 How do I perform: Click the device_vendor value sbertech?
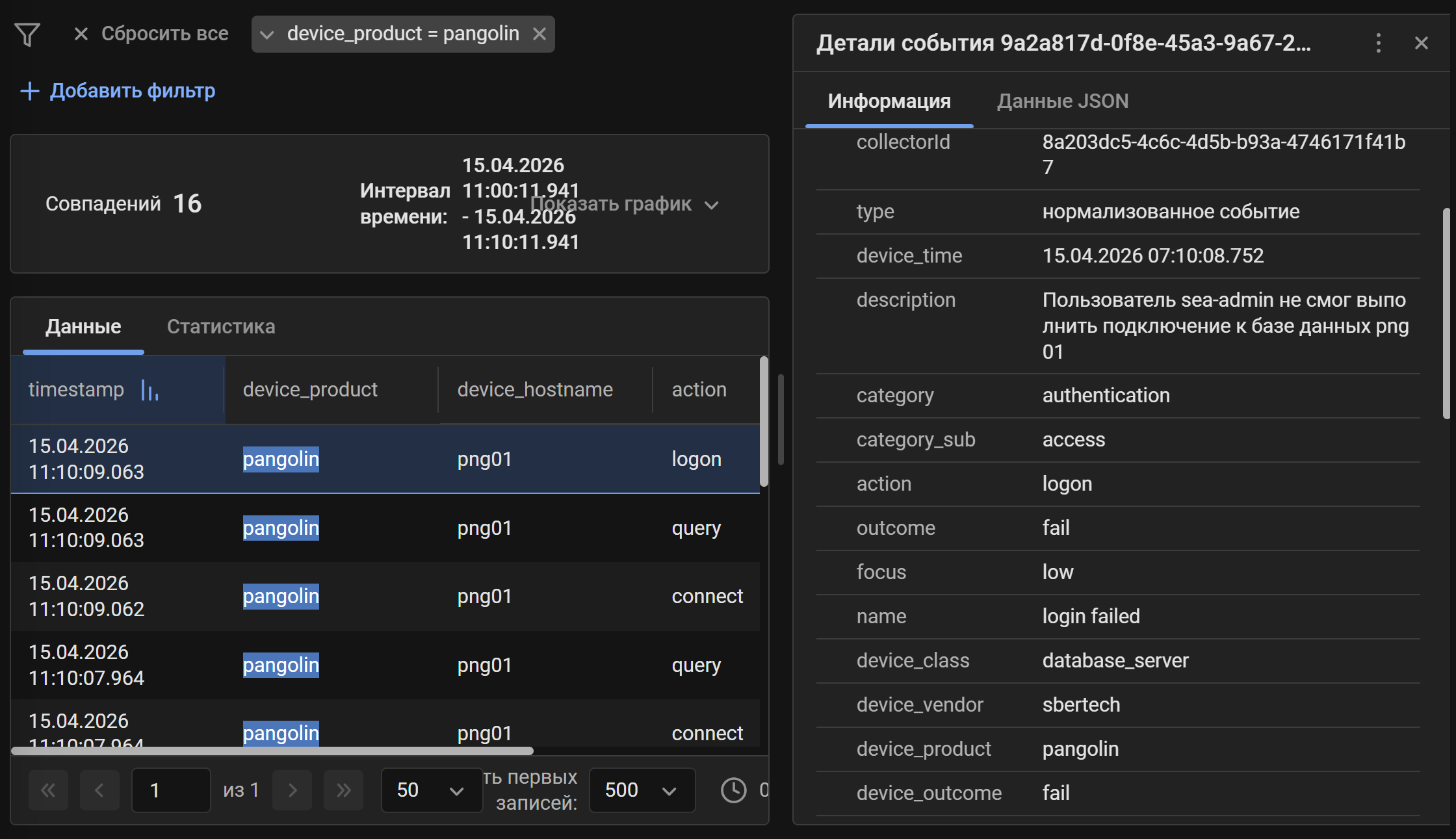point(1082,704)
